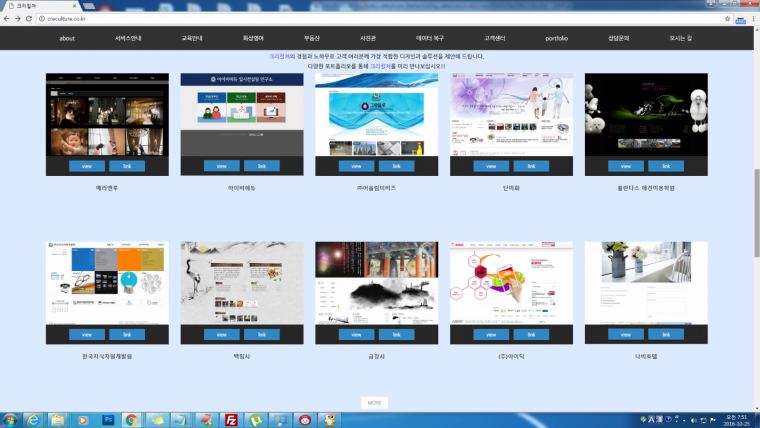Open the 백림사 crane painting thumbnail
Screen dimensions: 760x428
(242, 283)
